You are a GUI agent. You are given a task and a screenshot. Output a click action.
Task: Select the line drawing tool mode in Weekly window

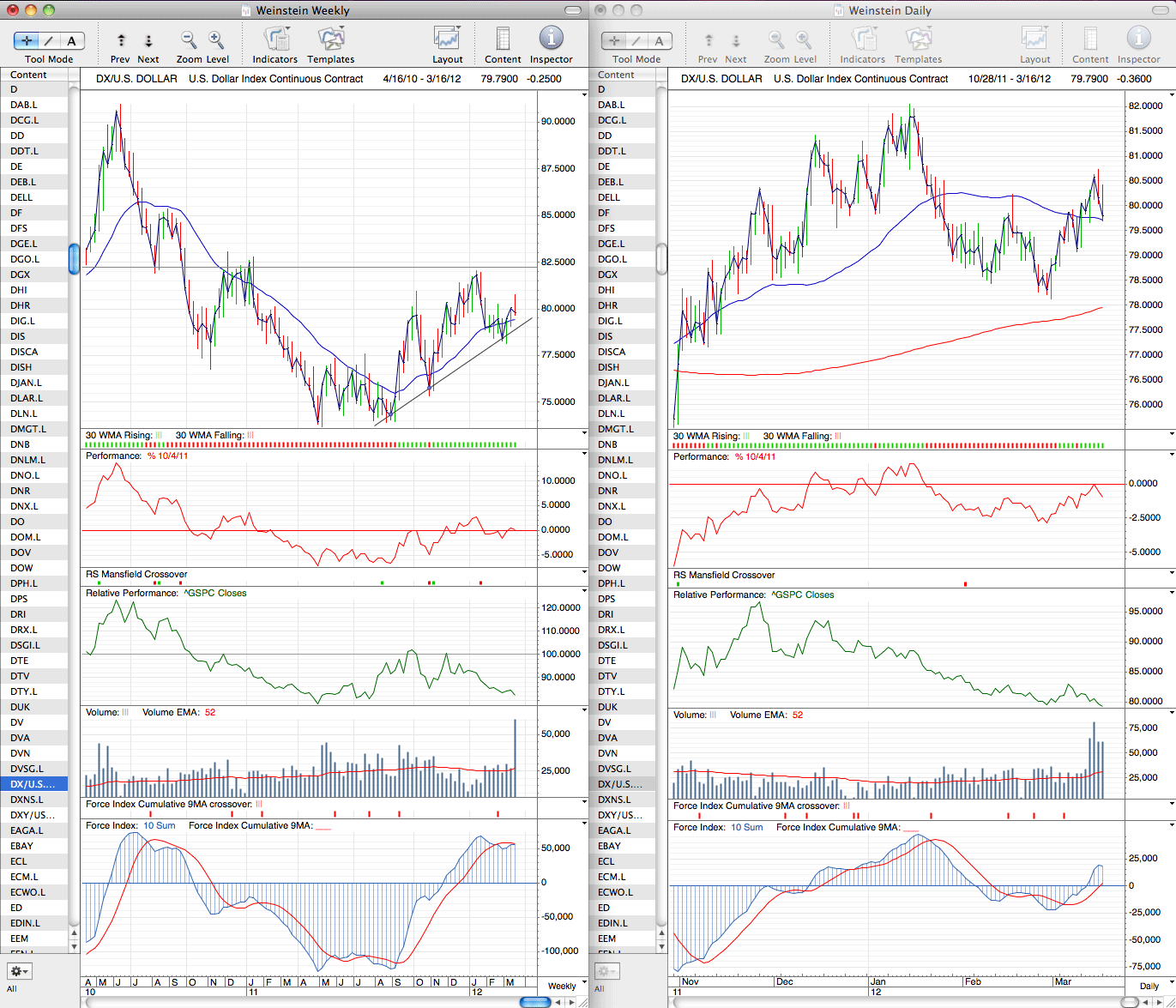point(50,40)
